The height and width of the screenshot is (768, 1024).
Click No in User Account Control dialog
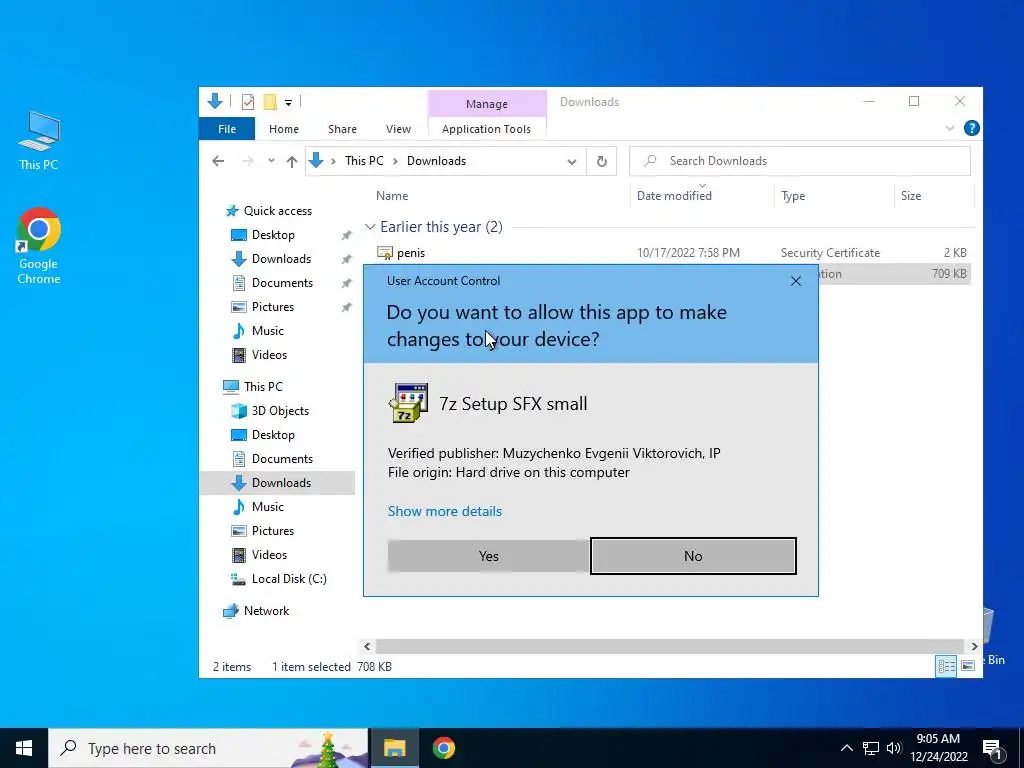(x=693, y=556)
